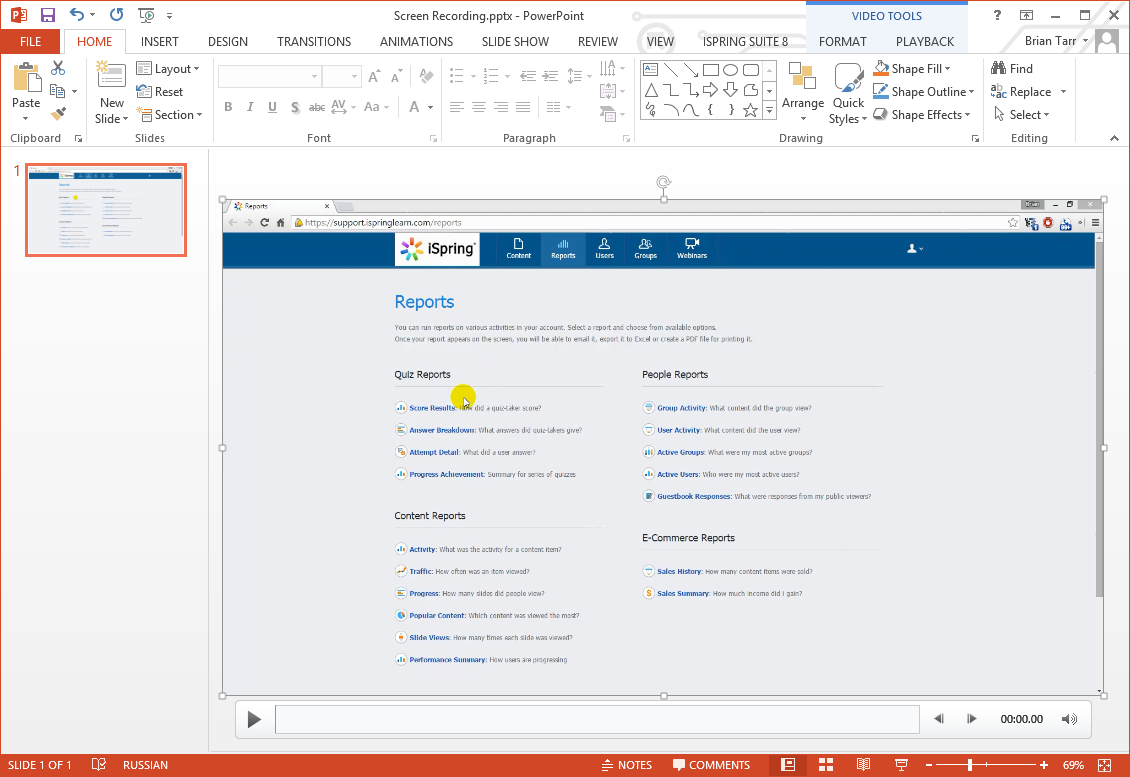The image size is (1130, 777).
Task: Center the text alignment
Action: point(479,107)
